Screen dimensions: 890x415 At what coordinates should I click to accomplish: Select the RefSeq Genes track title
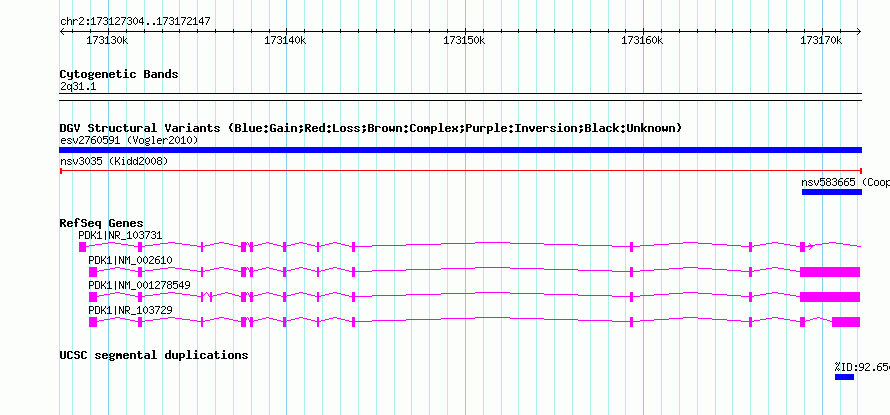(102, 223)
